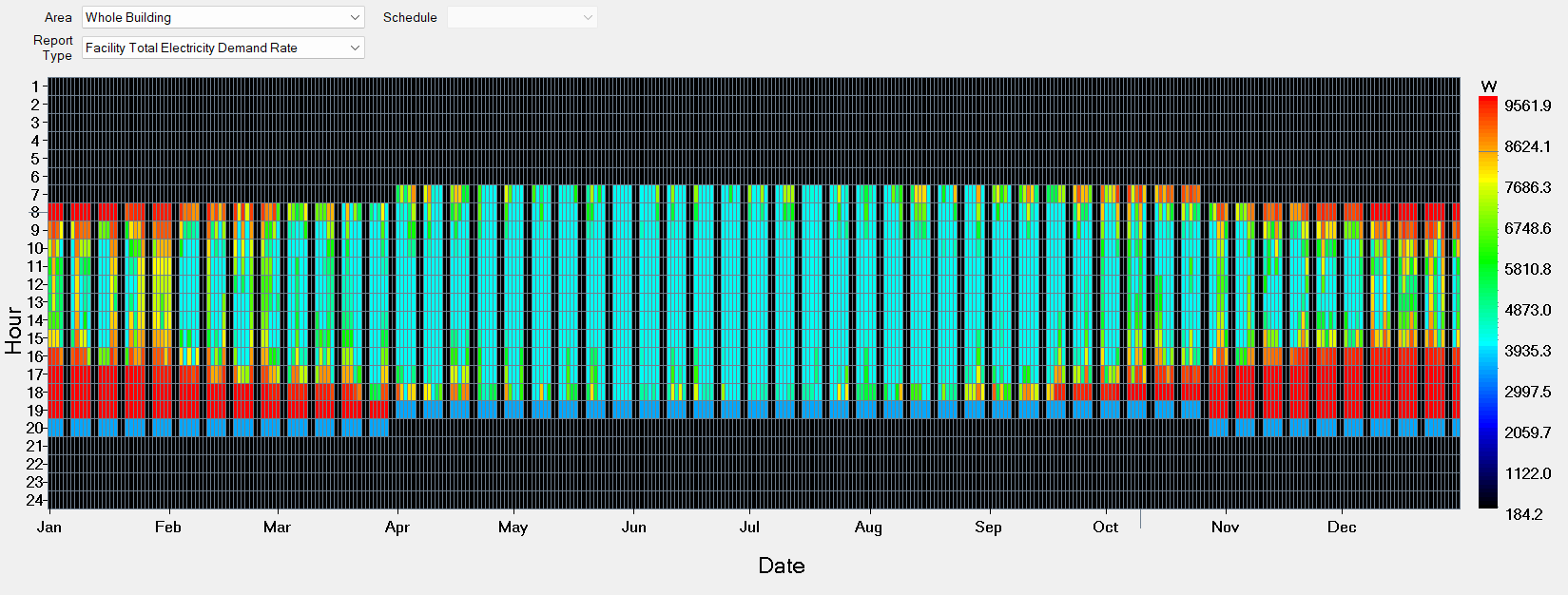Click the Date axis title
Screen dimensions: 1568x595
click(x=781, y=566)
